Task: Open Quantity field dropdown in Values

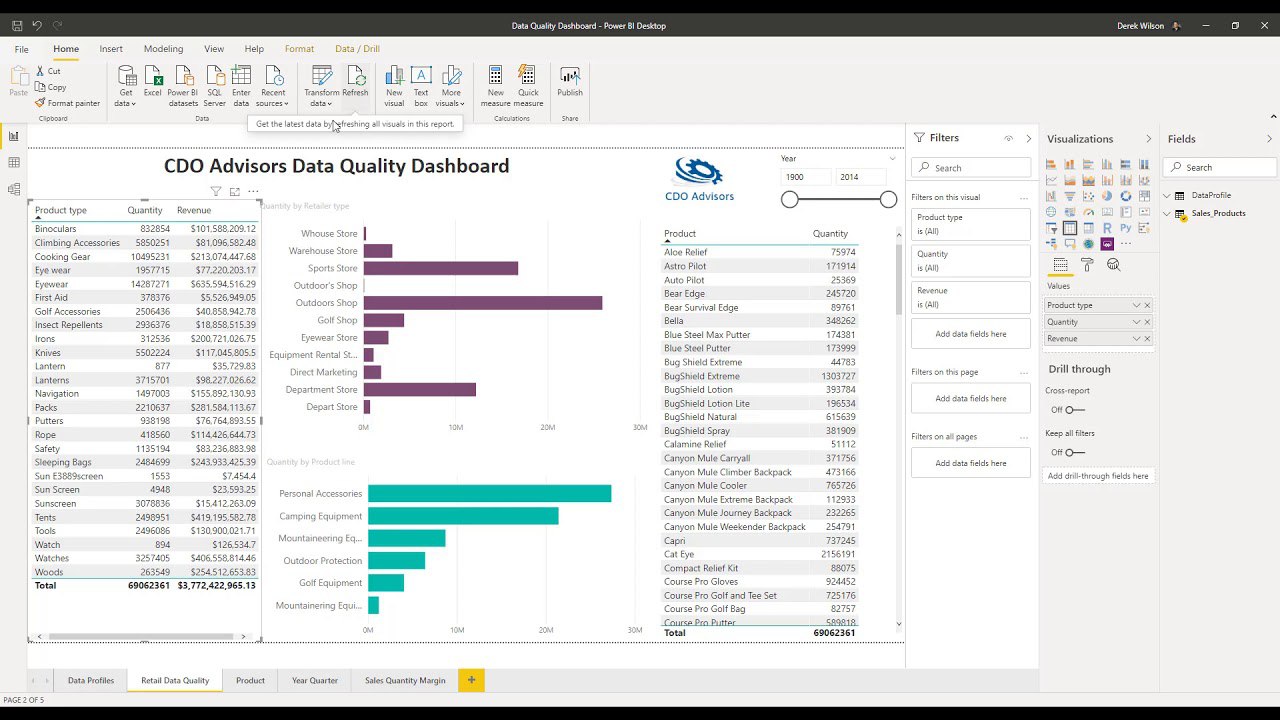Action: (1136, 322)
